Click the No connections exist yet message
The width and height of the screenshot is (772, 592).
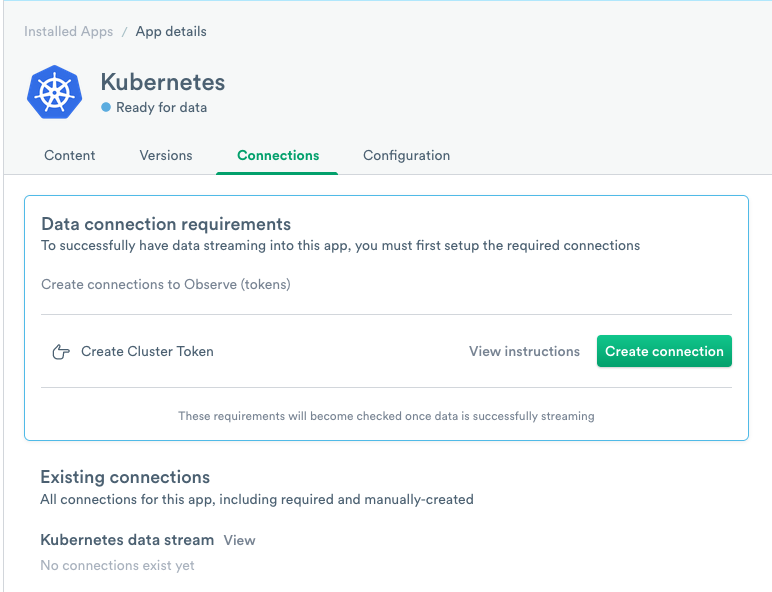pos(117,565)
